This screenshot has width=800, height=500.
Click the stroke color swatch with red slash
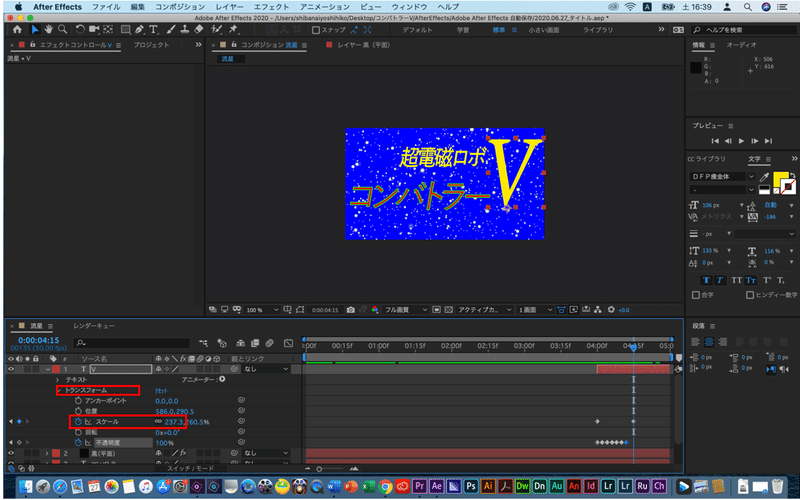point(789,187)
